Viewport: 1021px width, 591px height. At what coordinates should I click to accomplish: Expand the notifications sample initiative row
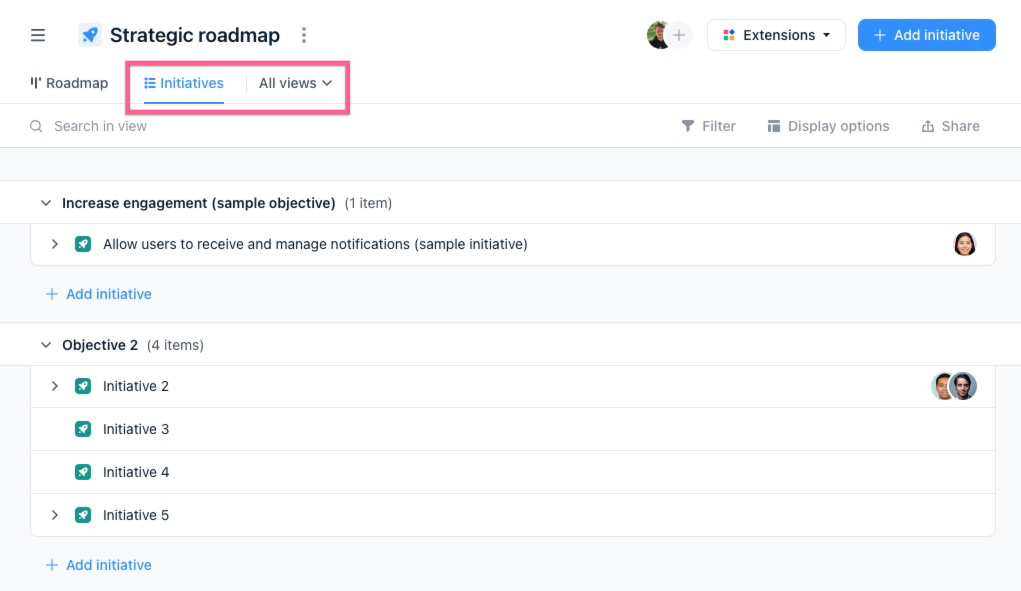point(55,244)
